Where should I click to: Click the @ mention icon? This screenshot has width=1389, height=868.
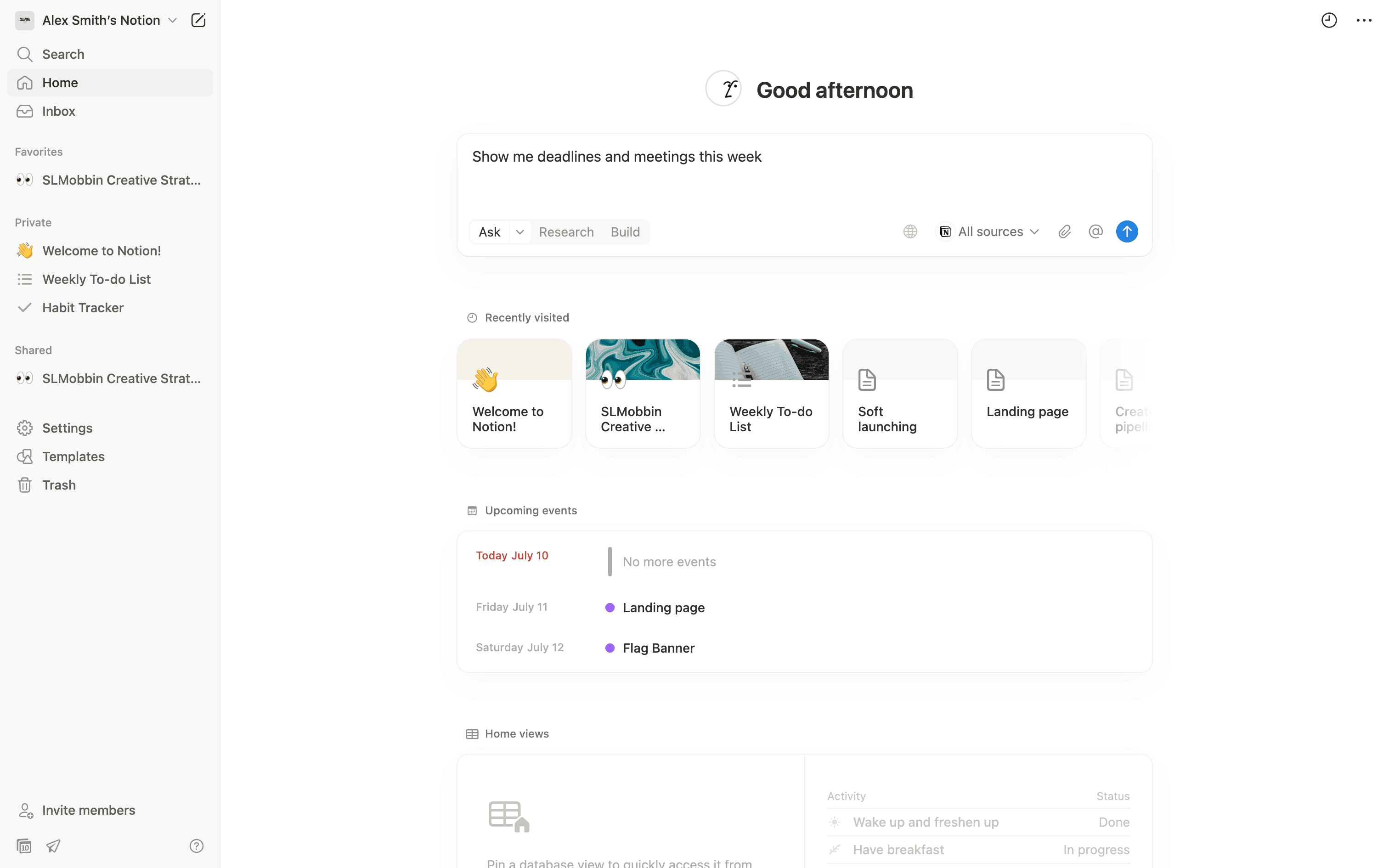1095,231
